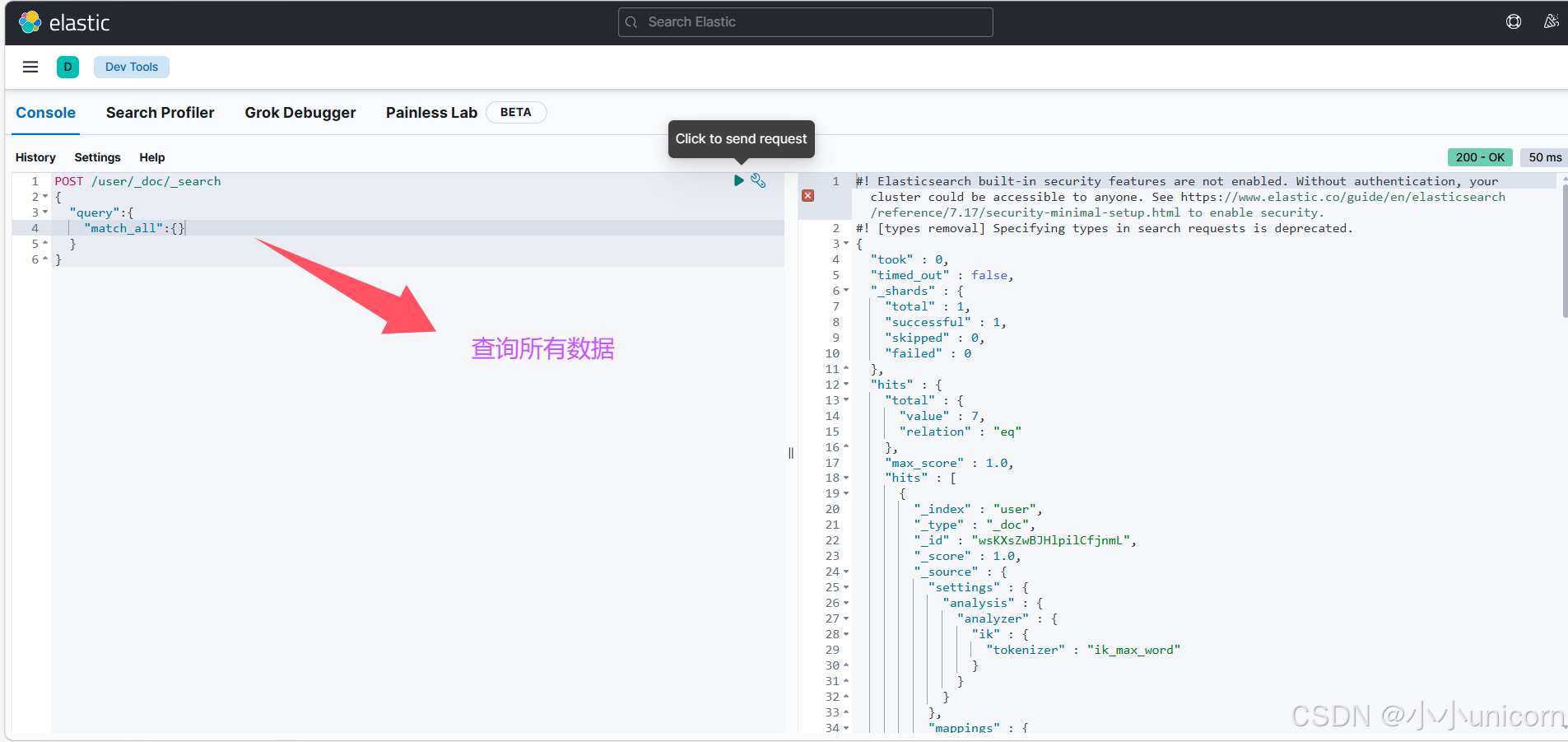Open the console History
The image size is (1568, 742).
35,157
